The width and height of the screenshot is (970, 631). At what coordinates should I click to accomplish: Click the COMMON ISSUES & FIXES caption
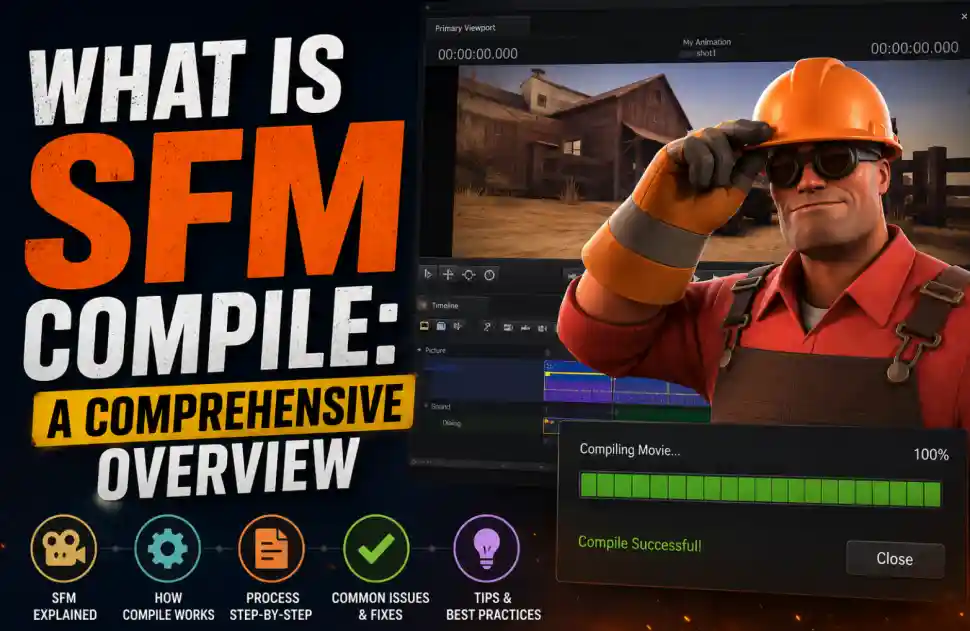pyautogui.click(x=380, y=606)
